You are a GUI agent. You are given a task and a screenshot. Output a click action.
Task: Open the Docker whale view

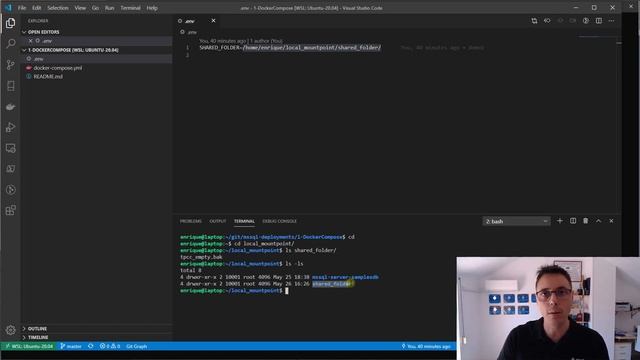[x=11, y=107]
